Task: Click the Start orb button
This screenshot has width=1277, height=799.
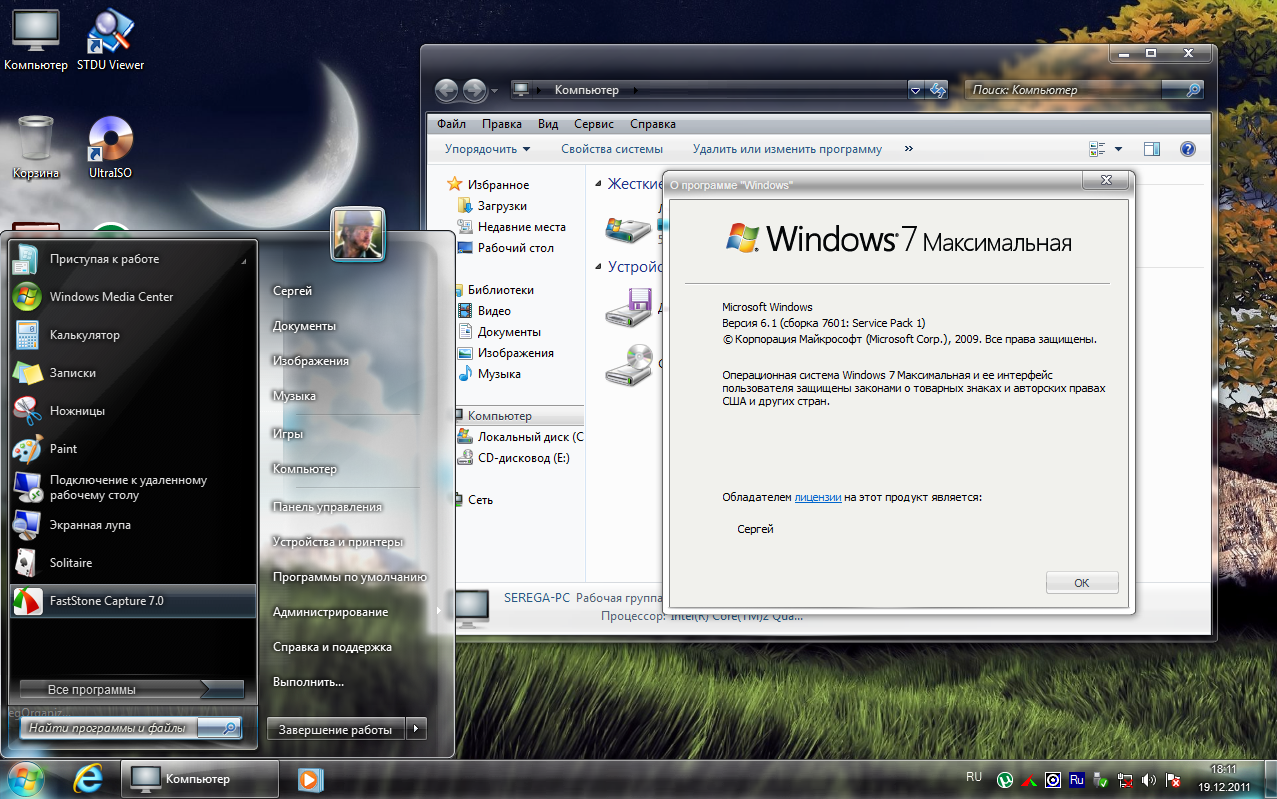Action: (x=24, y=779)
